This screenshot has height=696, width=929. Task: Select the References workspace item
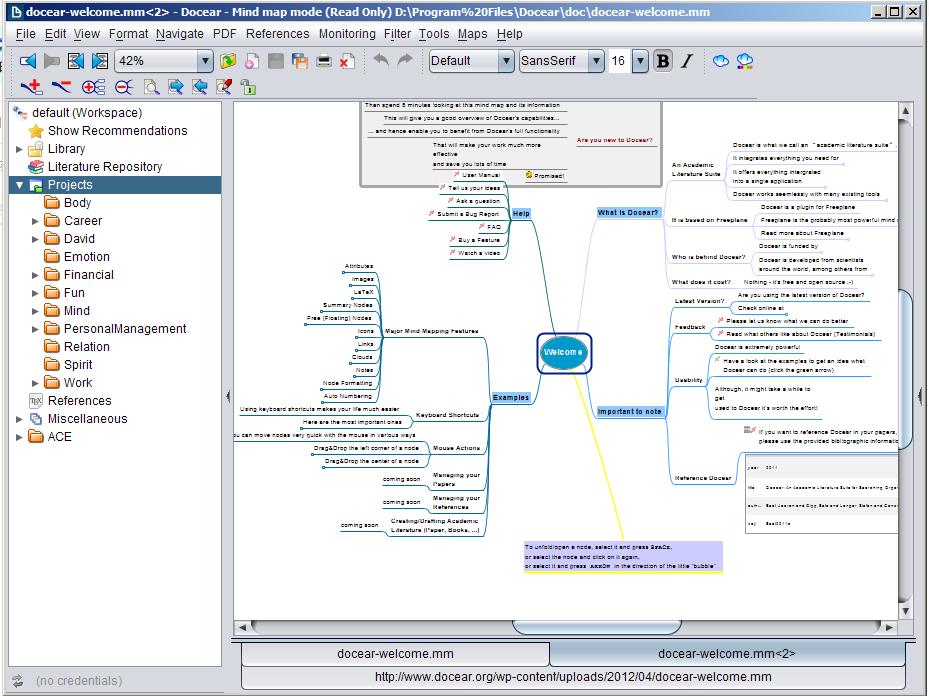(79, 401)
